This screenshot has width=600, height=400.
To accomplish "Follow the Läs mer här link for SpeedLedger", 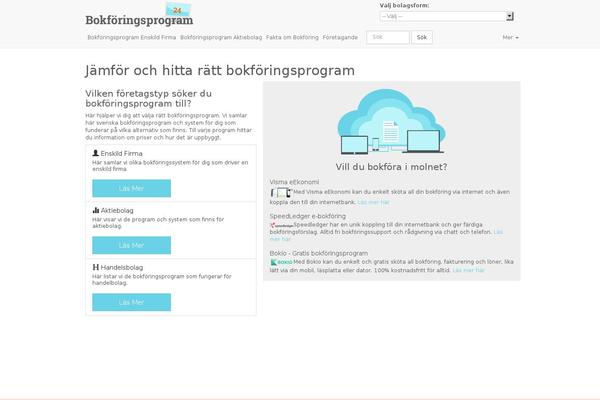I will 498,232.
